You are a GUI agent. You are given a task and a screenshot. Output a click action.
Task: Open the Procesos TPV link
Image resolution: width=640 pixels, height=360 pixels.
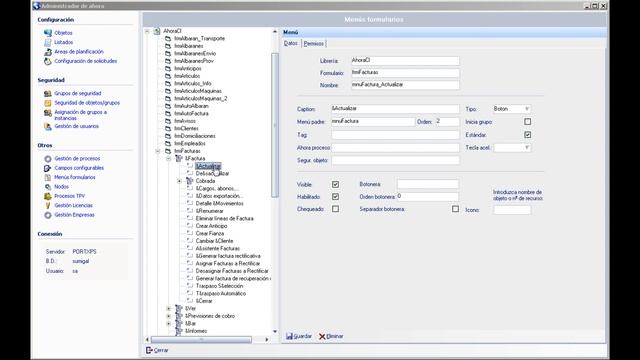(69, 196)
